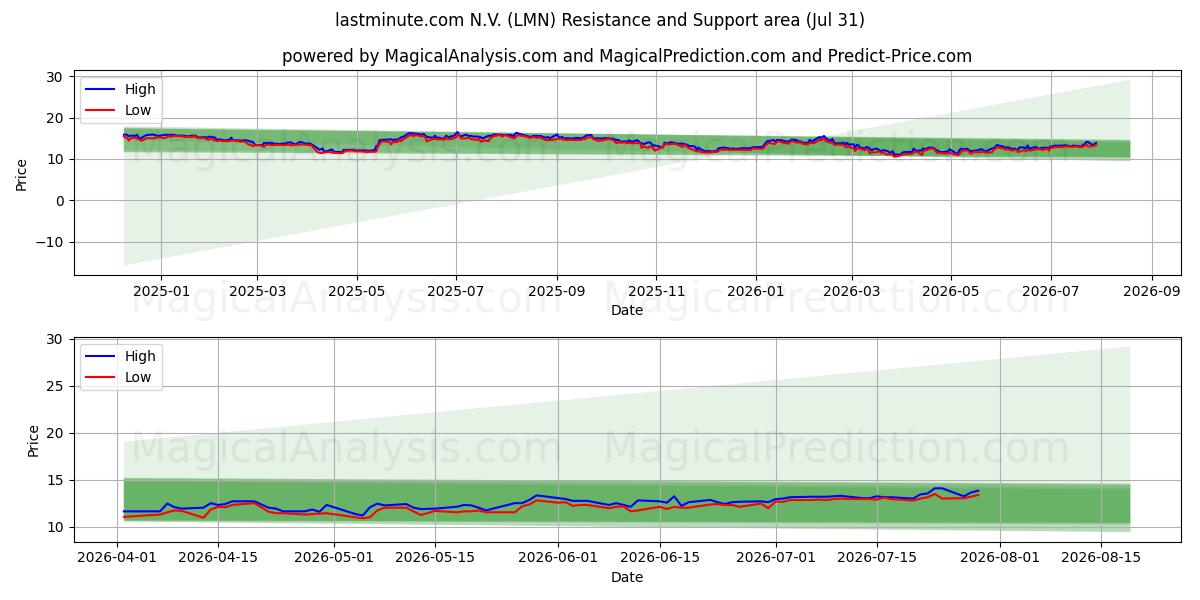Click the '2026-01' tick label on upper chart
Image resolution: width=1200 pixels, height=600 pixels.
[755, 291]
